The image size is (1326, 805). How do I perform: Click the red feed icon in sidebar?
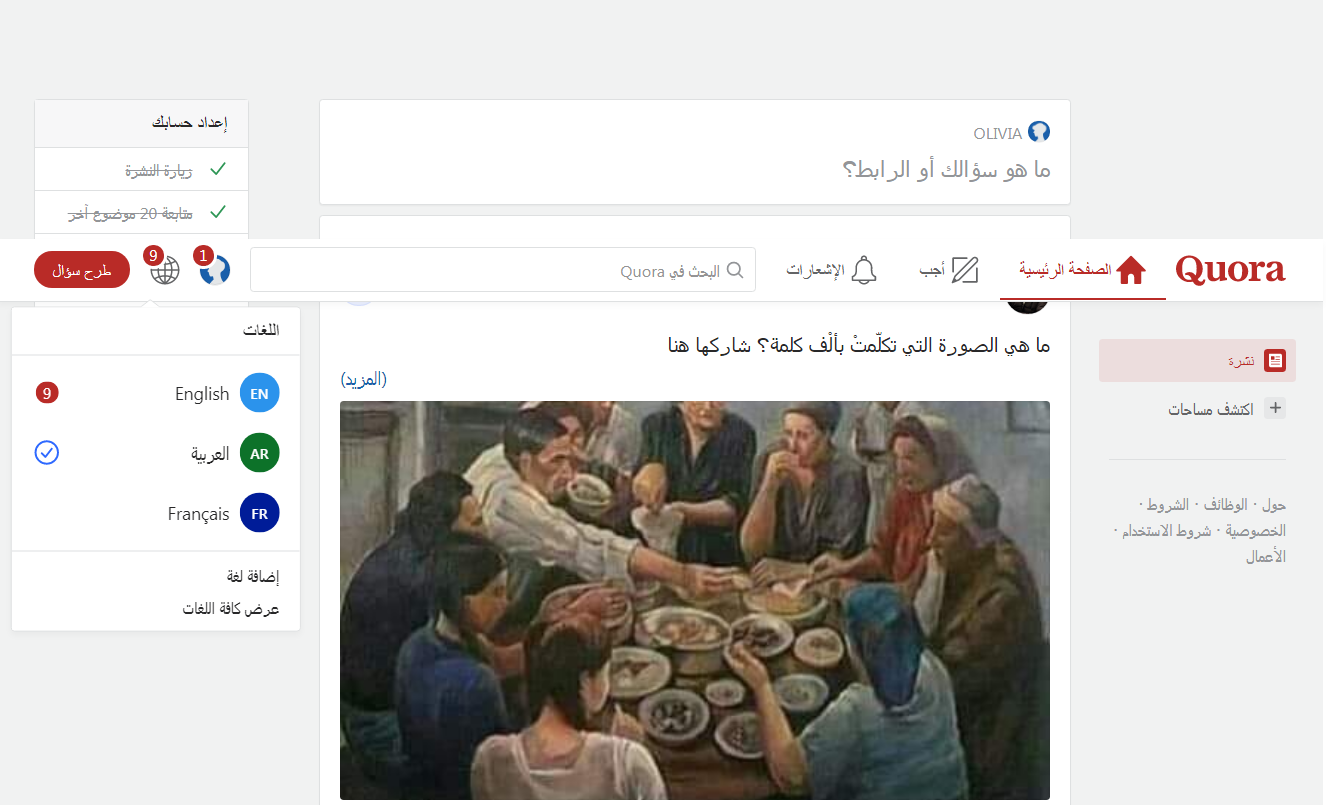click(x=1275, y=361)
